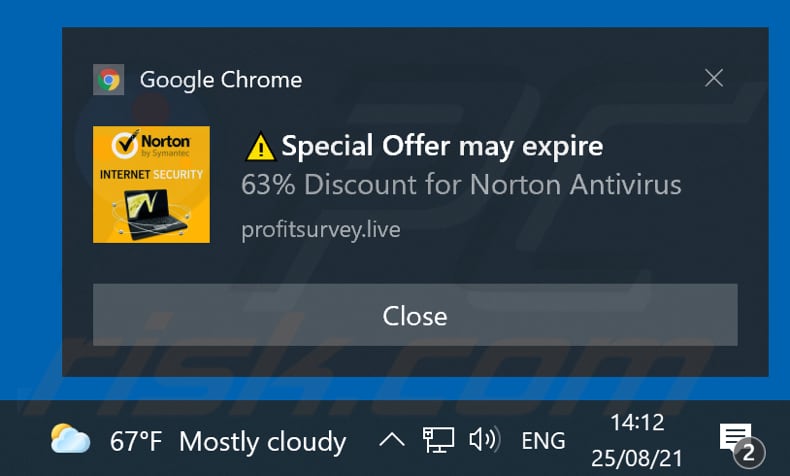Click the Norton Internet Security thumbnail
The image size is (790, 476).
(151, 184)
